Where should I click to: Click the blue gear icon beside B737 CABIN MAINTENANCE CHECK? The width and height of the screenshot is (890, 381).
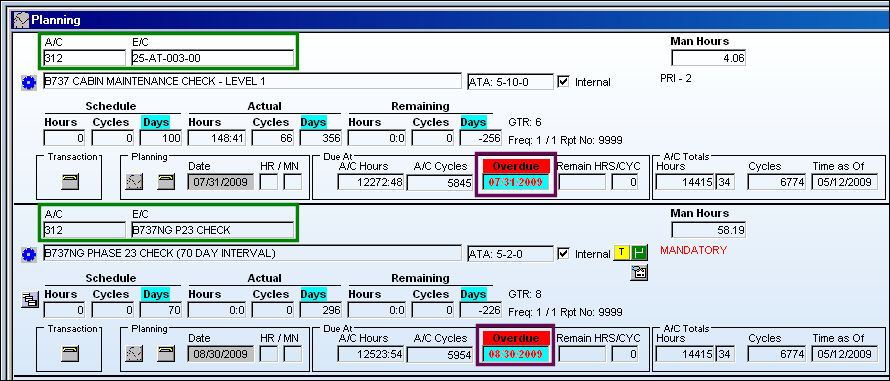tap(28, 82)
